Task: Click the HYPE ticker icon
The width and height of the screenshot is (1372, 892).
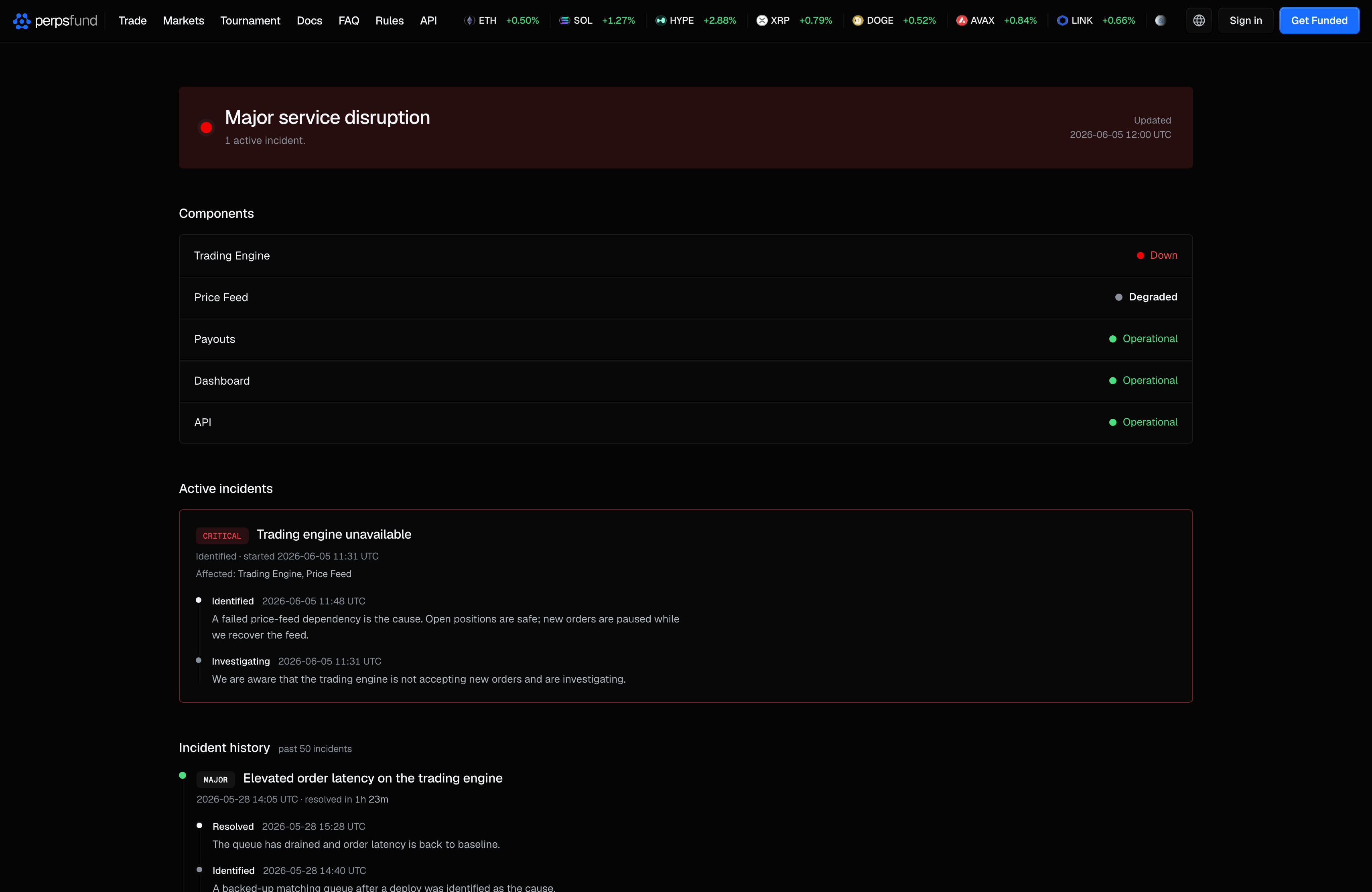Action: coord(660,21)
